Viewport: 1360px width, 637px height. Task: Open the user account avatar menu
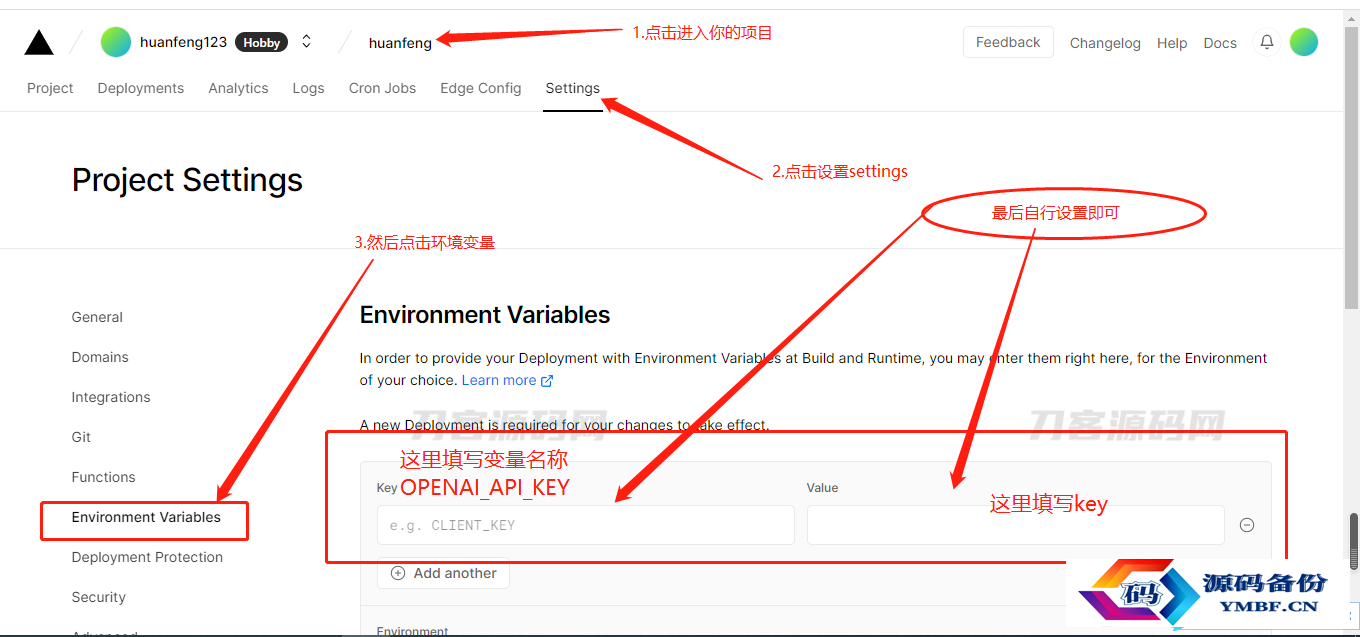click(x=1303, y=42)
